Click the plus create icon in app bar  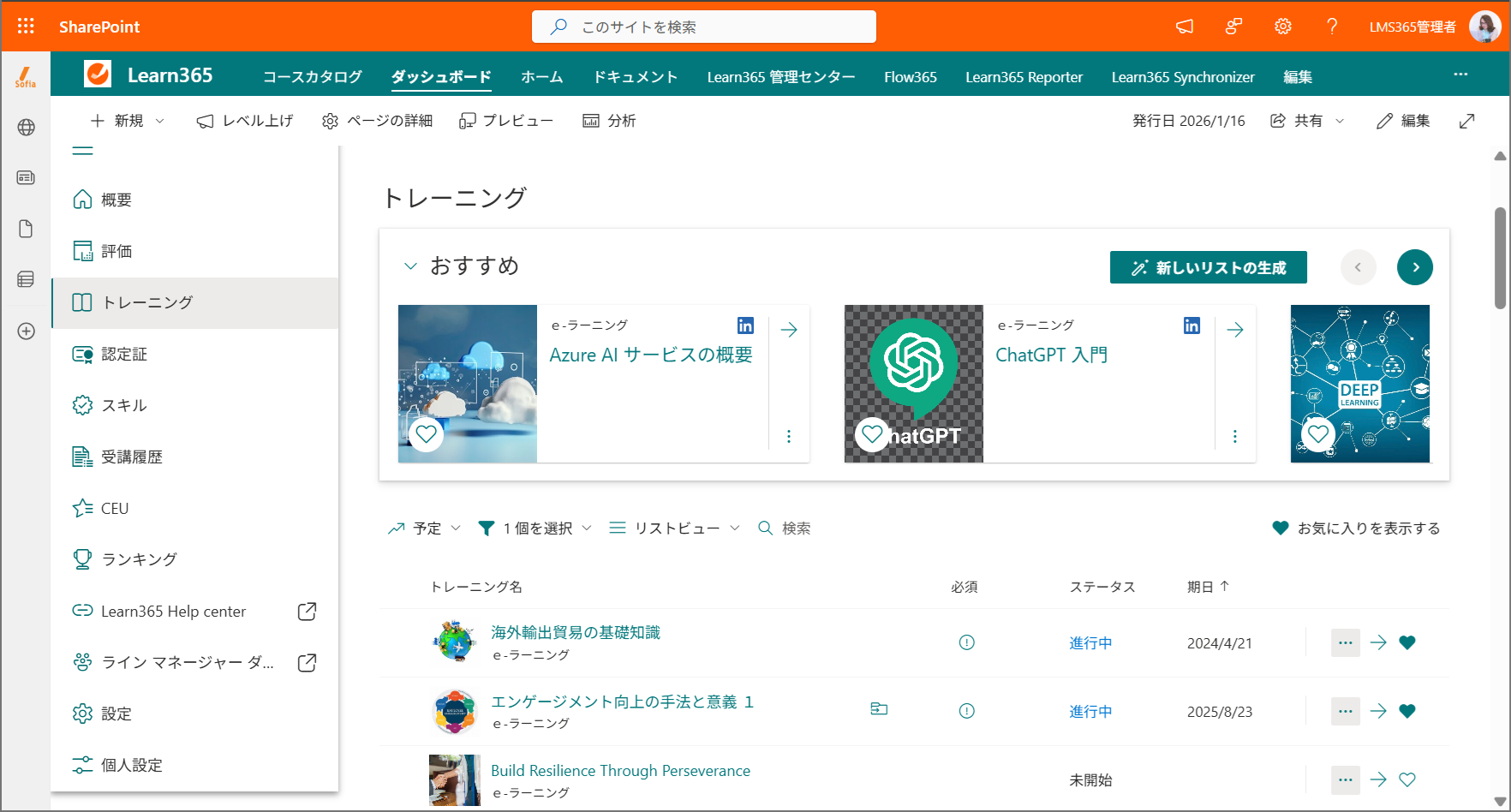coord(26,331)
